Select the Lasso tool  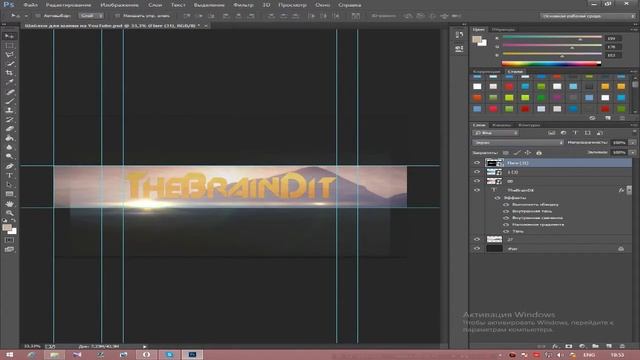[x=9, y=55]
